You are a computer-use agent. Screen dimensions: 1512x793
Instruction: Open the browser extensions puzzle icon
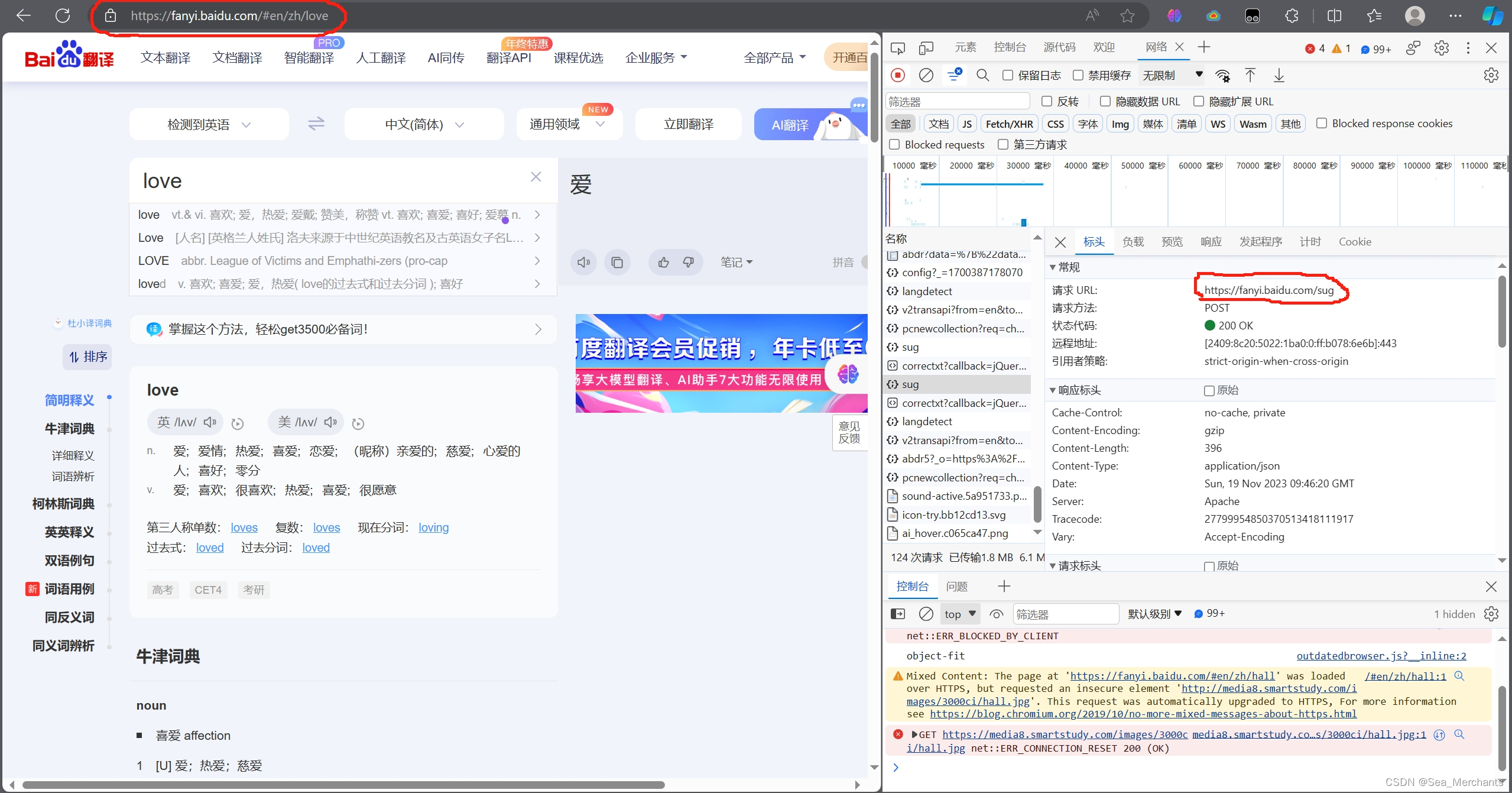1292,16
